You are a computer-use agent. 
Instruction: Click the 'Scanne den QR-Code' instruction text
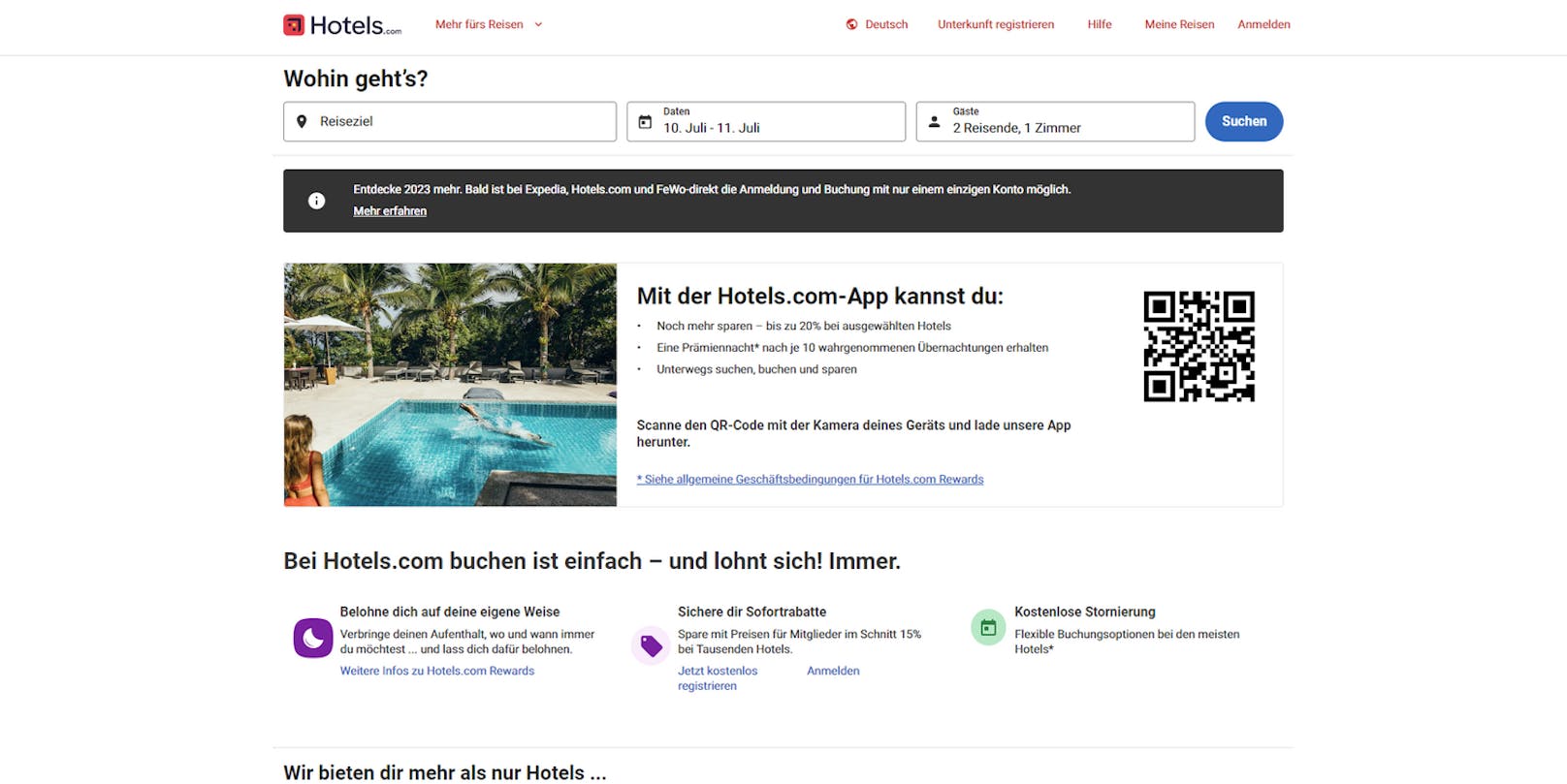[x=853, y=433]
